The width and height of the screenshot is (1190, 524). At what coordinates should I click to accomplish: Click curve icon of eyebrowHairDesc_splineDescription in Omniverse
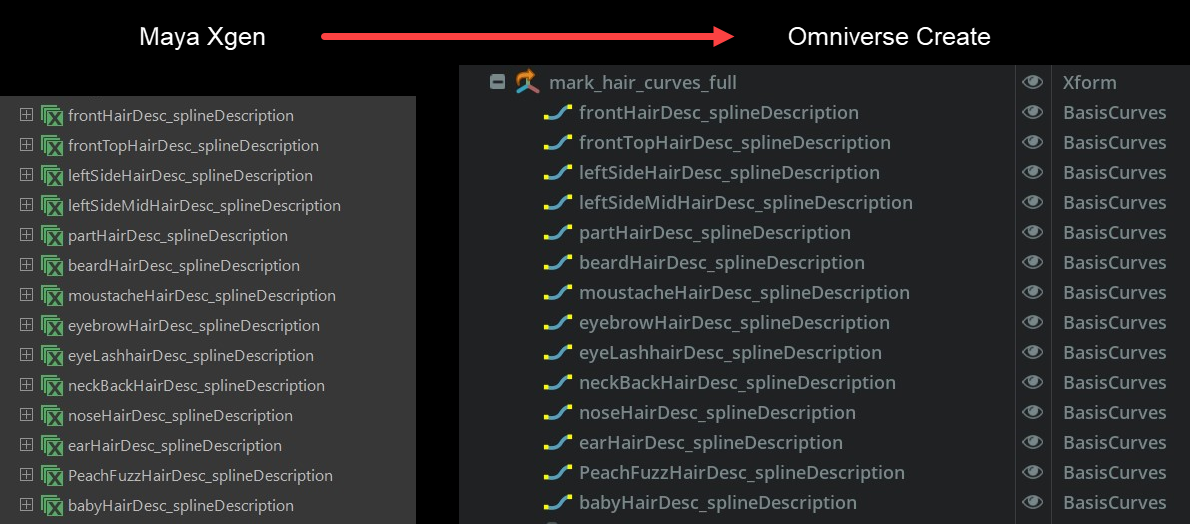tap(557, 323)
